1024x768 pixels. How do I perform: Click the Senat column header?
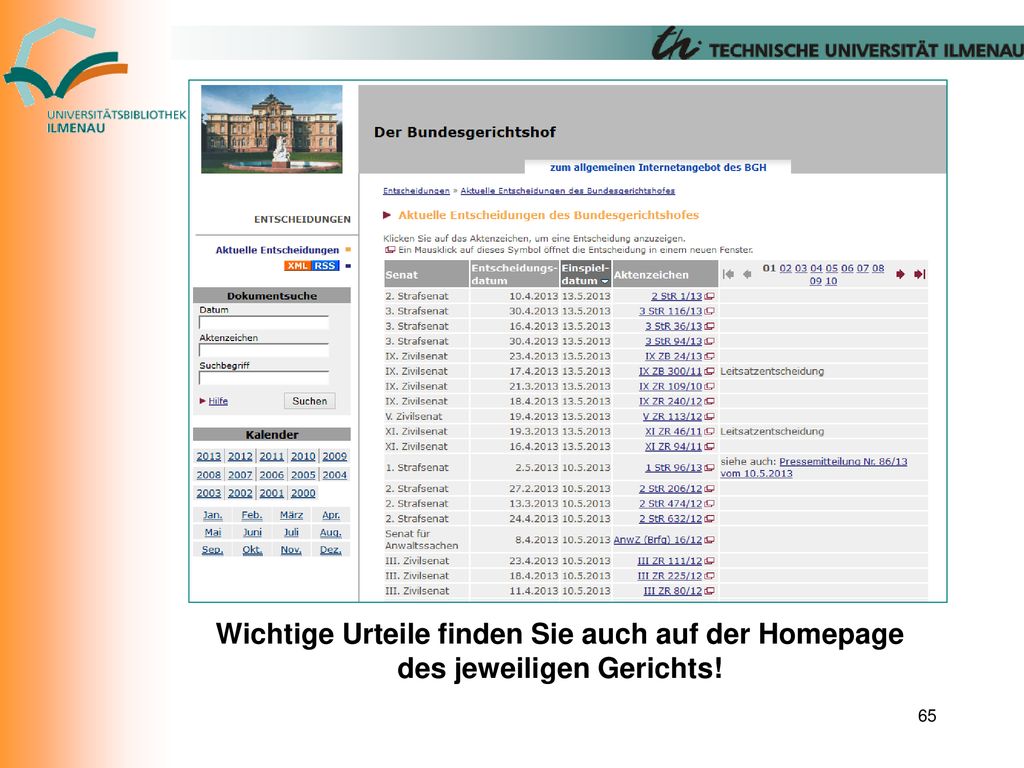(426, 274)
